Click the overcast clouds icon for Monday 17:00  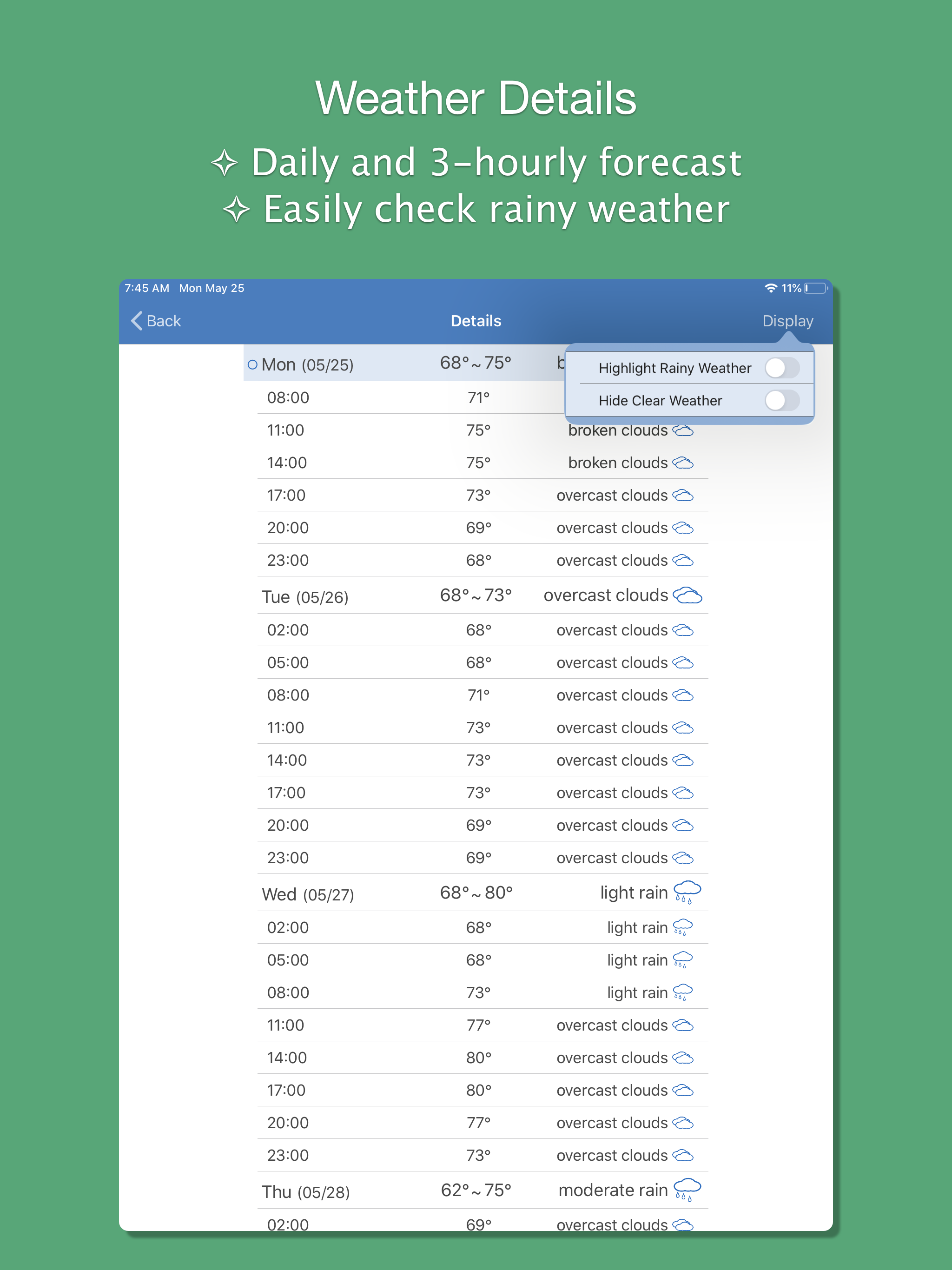click(683, 496)
